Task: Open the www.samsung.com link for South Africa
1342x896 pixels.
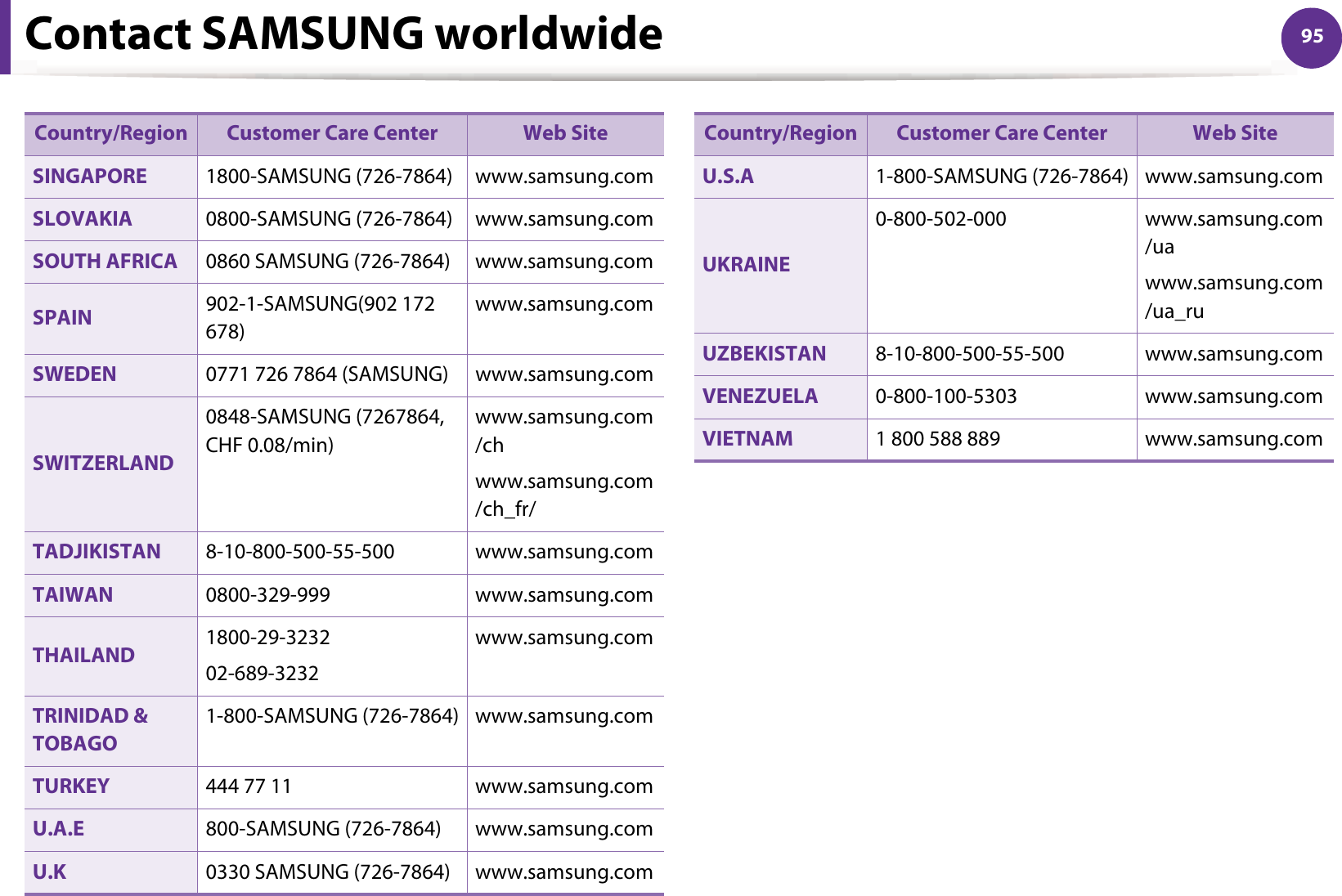Action: pos(564,262)
